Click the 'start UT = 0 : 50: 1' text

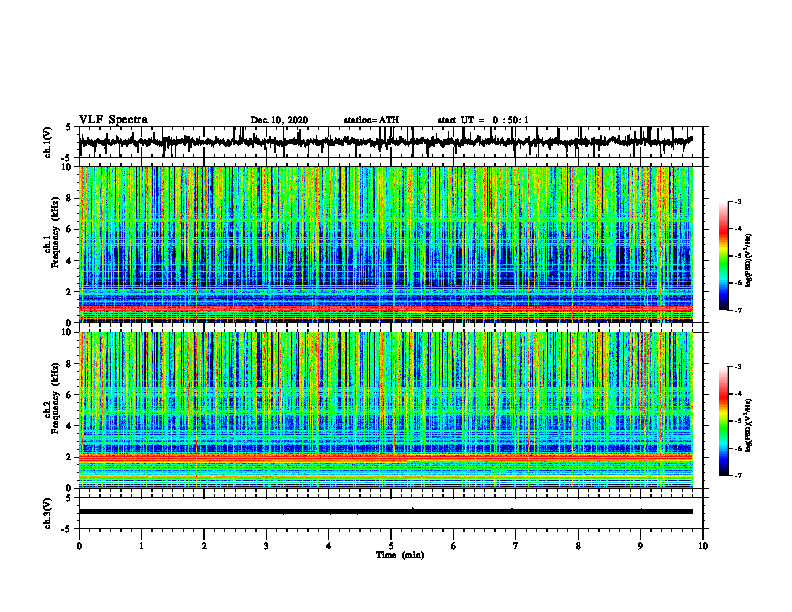coord(483,120)
